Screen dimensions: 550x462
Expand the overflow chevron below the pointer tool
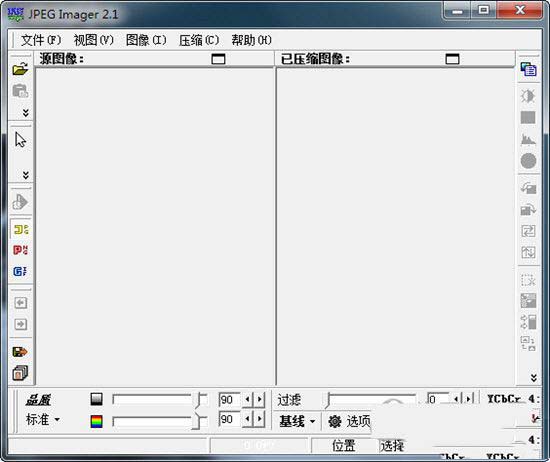[26, 175]
